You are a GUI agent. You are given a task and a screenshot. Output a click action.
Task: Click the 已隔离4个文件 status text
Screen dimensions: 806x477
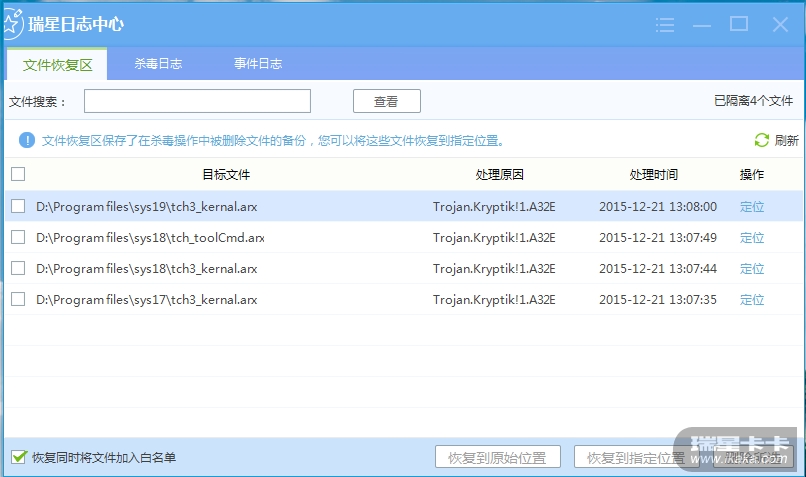[x=754, y=101]
